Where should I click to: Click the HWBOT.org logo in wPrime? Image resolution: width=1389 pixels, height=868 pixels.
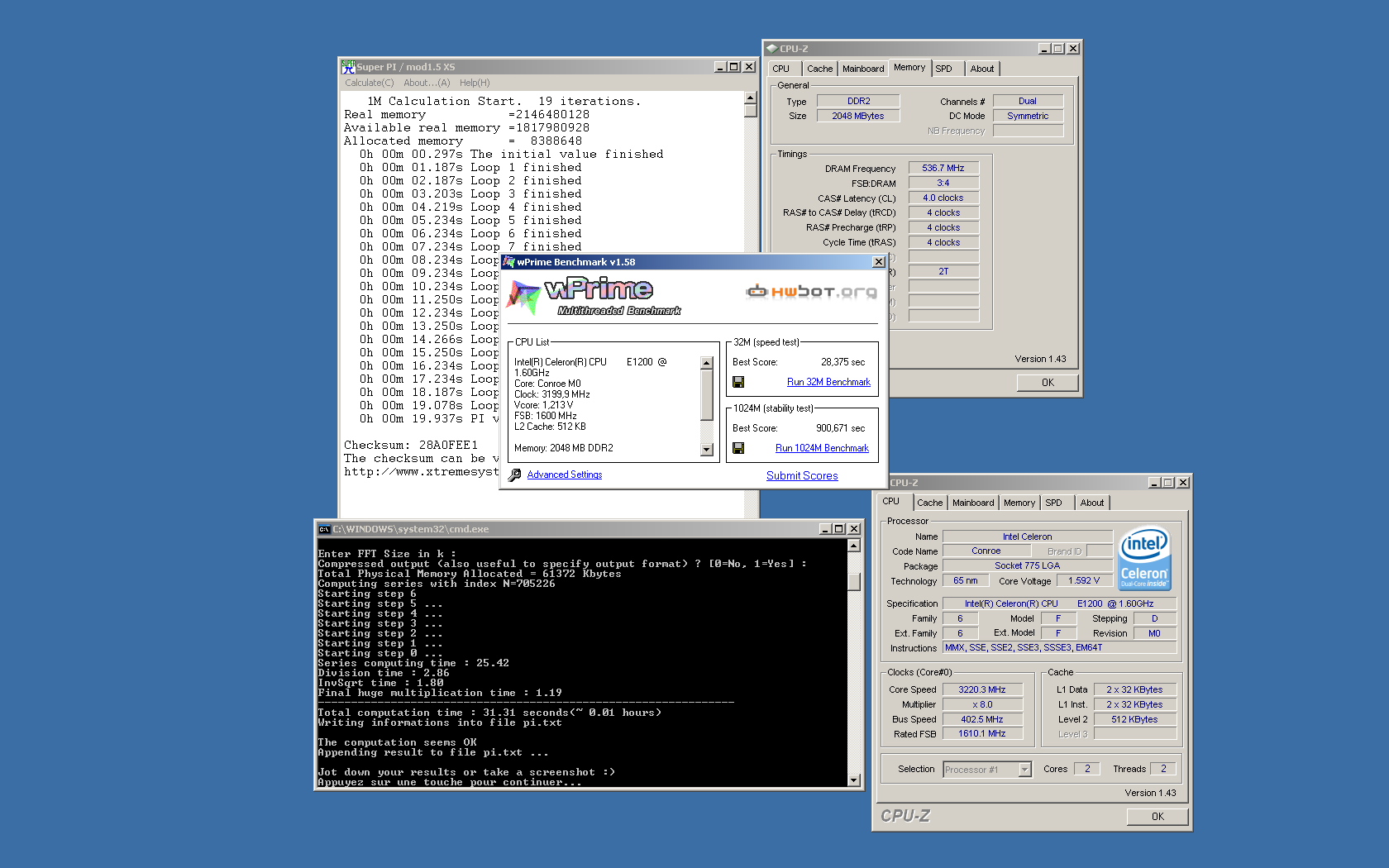click(811, 291)
